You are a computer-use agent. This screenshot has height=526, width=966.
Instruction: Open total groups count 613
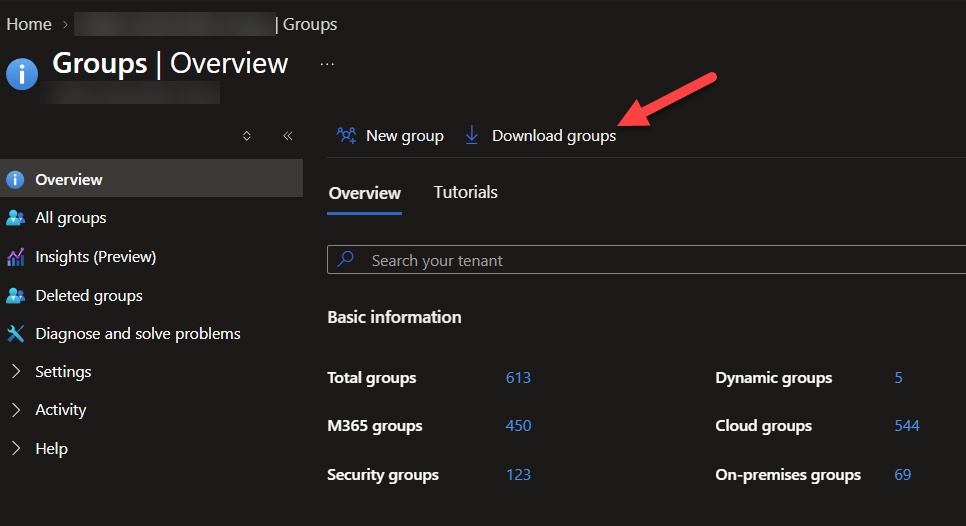click(x=518, y=378)
